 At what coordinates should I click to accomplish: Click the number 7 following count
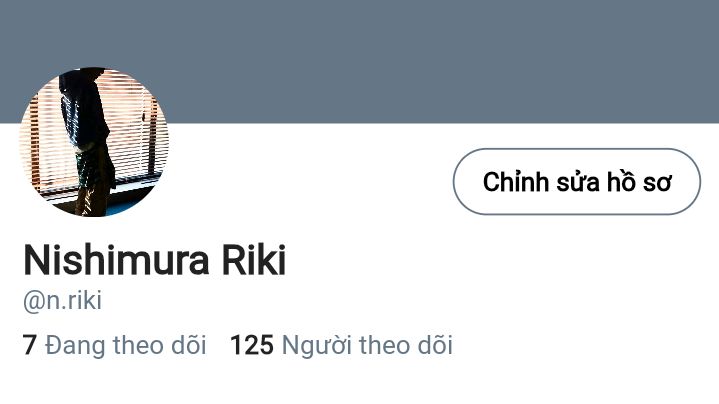29,345
